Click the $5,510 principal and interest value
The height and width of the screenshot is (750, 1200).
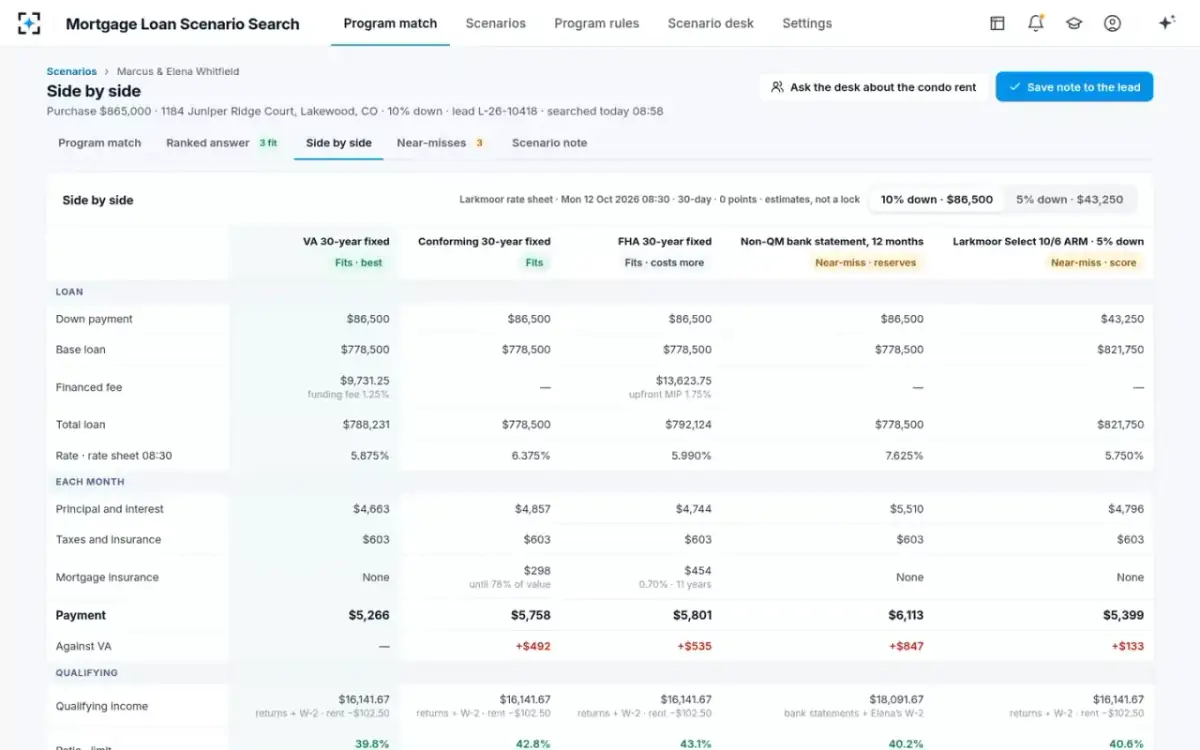[907, 509]
